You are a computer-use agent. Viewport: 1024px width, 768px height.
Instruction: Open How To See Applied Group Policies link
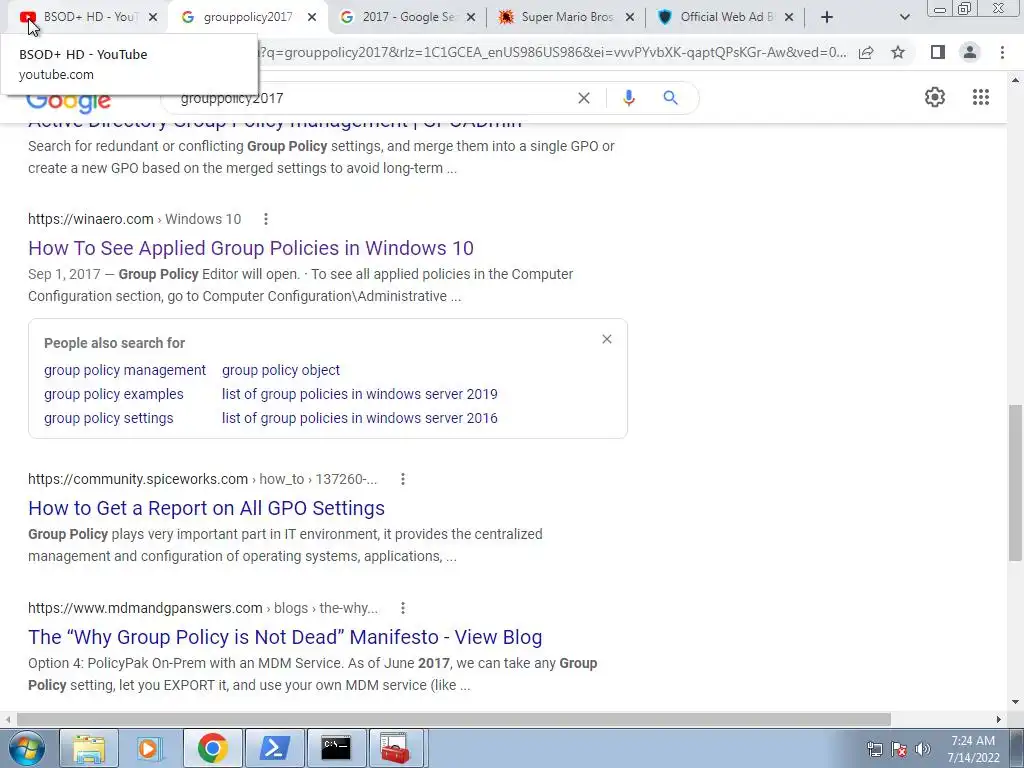coord(251,248)
